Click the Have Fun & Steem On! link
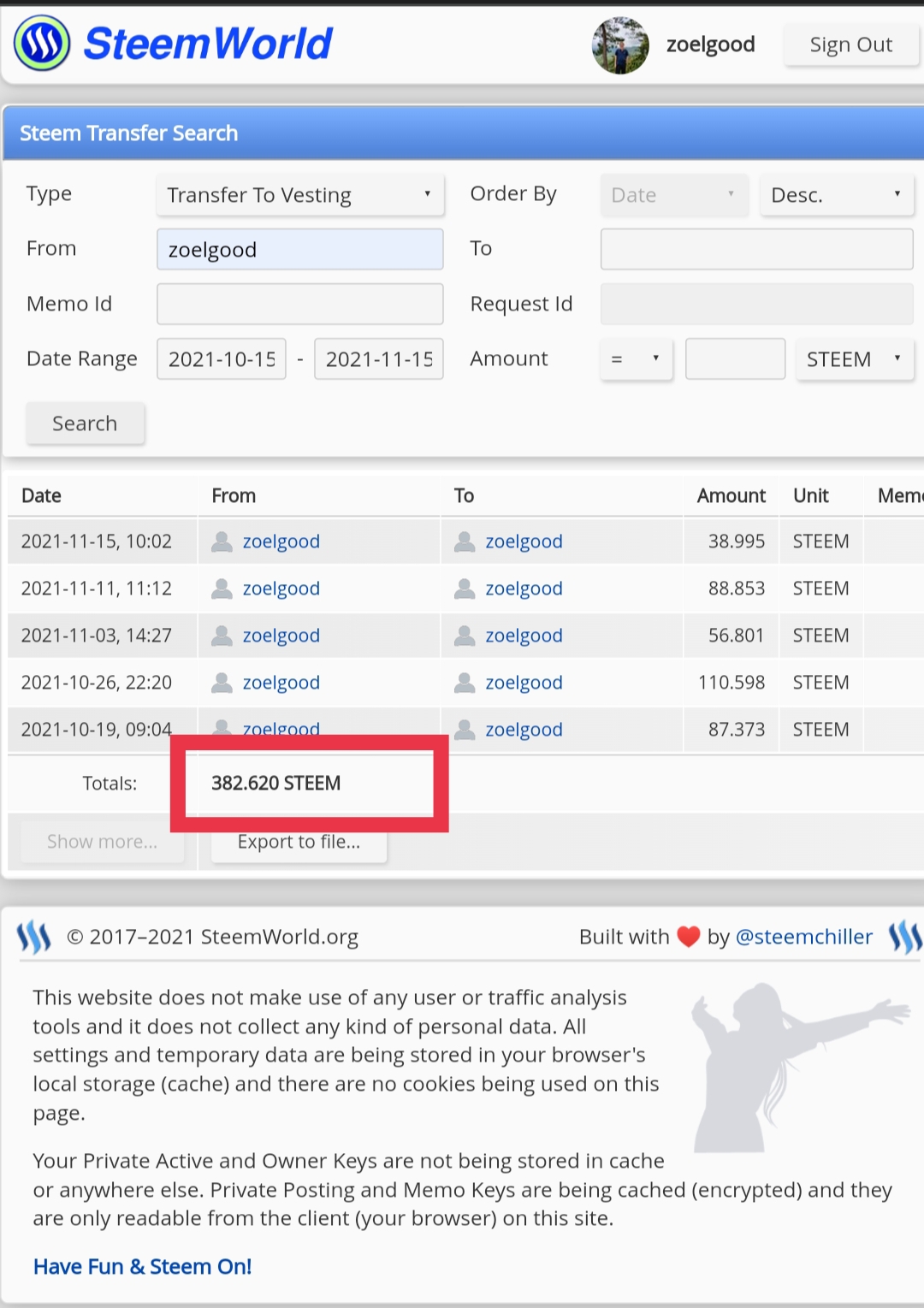 click(x=142, y=1267)
